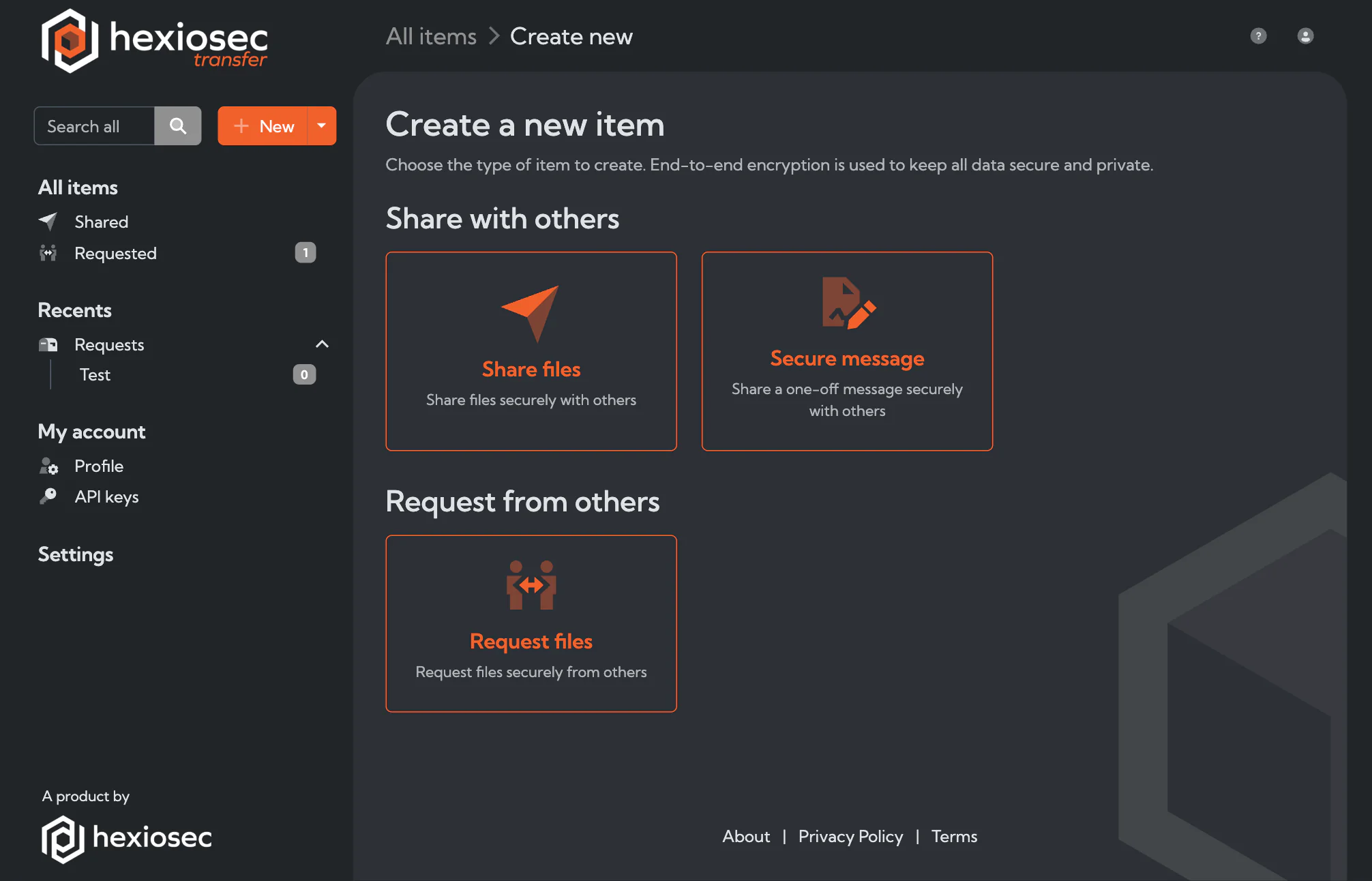The width and height of the screenshot is (1372, 881).
Task: Navigate to All items breadcrumb
Action: (x=430, y=36)
